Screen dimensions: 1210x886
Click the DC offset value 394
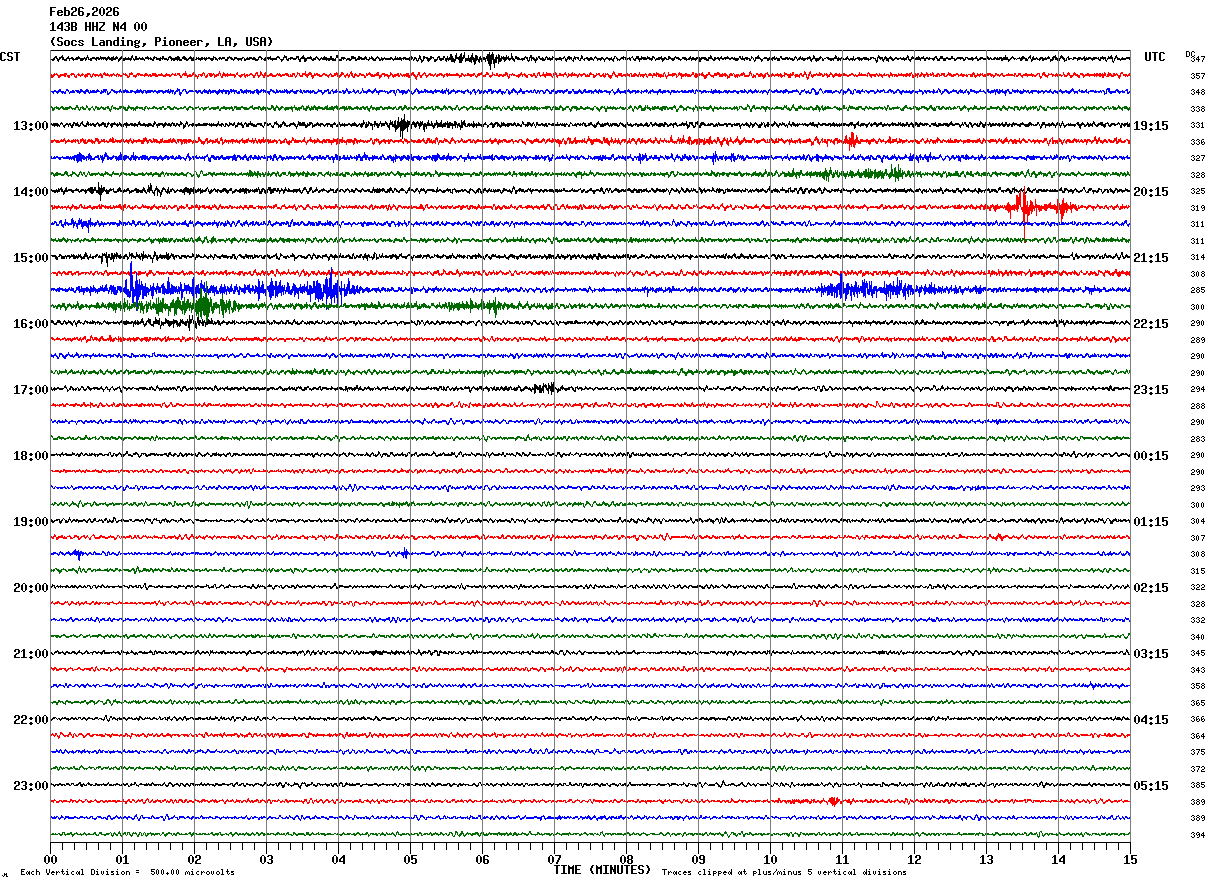[1197, 835]
